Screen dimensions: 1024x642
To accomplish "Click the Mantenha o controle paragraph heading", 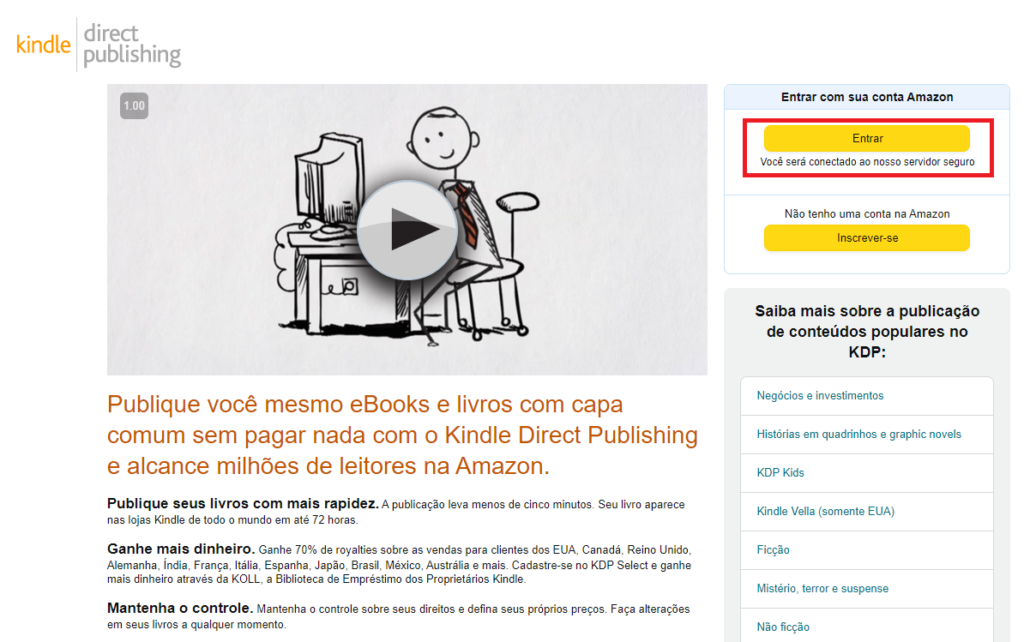I will point(180,608).
